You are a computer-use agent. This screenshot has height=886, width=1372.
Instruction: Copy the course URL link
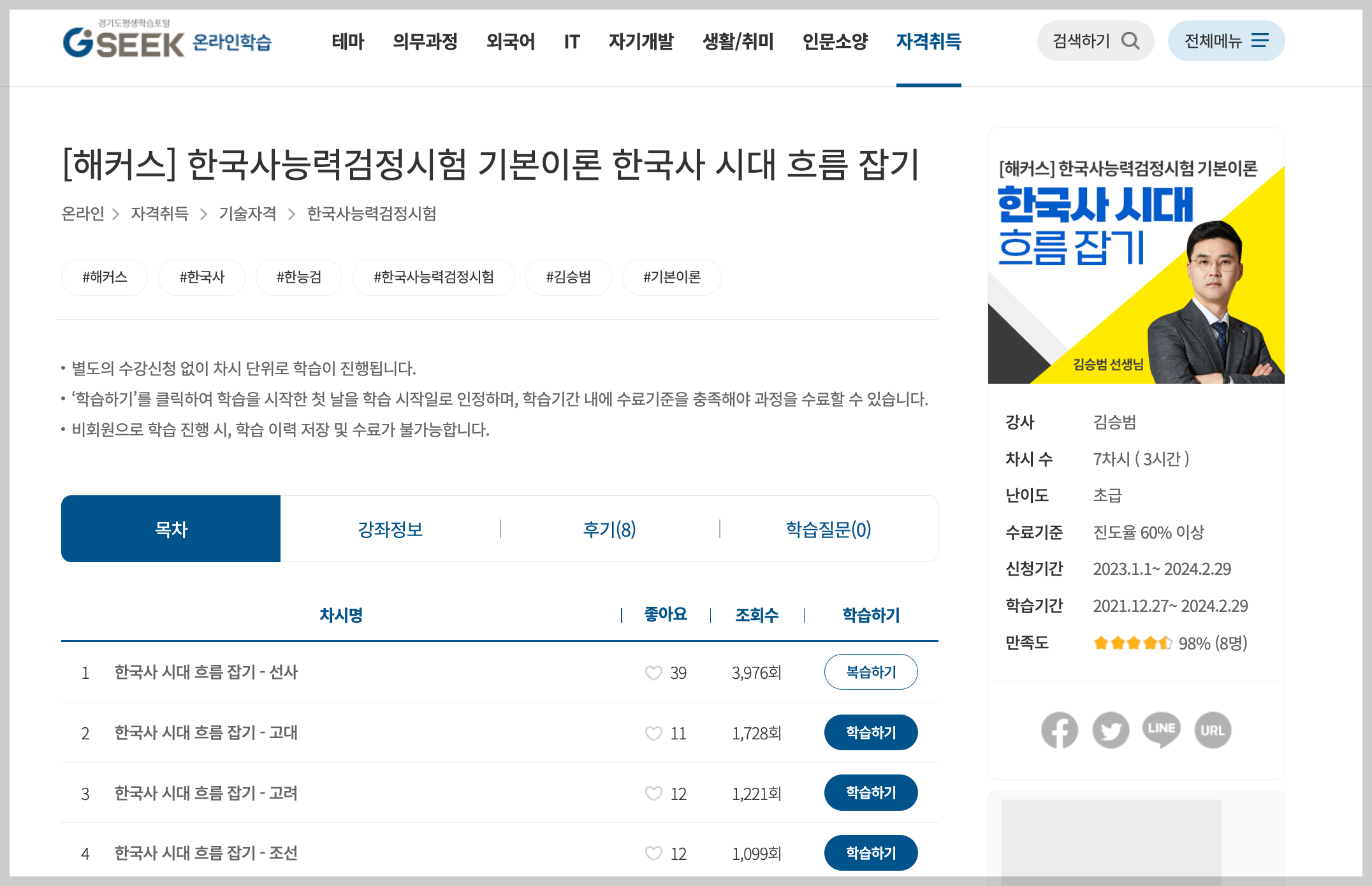click(x=1212, y=730)
